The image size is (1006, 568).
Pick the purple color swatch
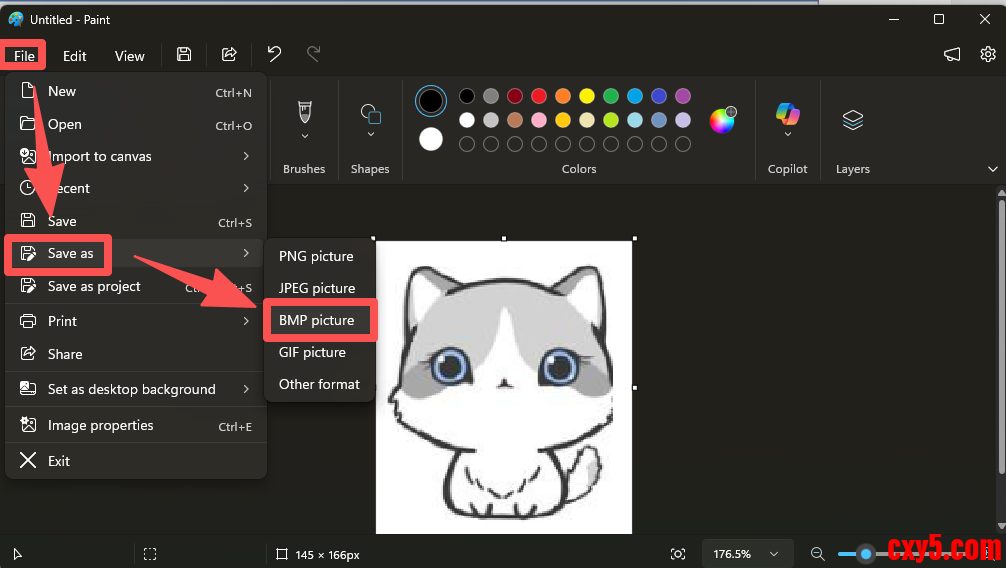683,96
